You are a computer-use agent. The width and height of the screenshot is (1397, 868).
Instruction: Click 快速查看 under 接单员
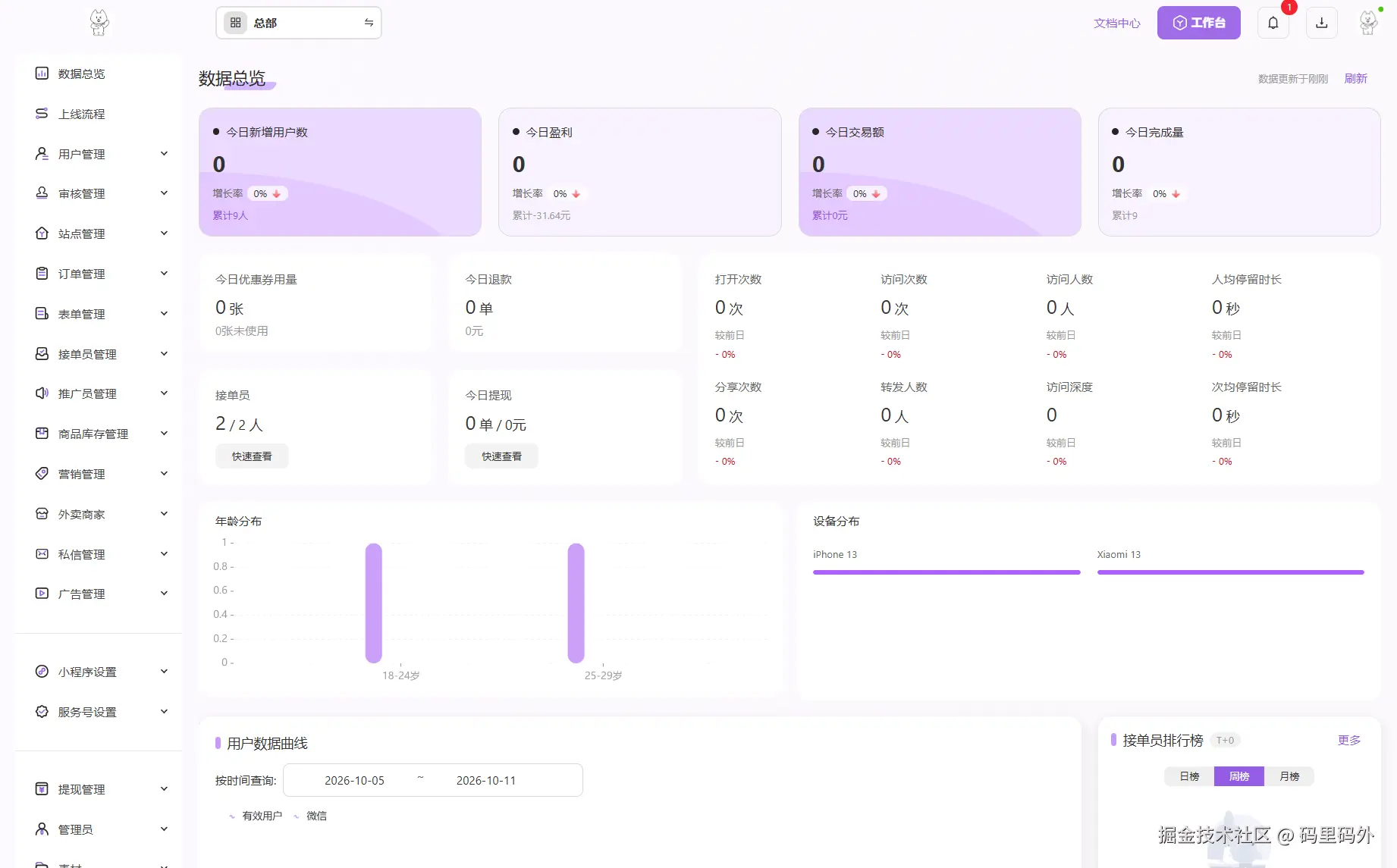252,456
